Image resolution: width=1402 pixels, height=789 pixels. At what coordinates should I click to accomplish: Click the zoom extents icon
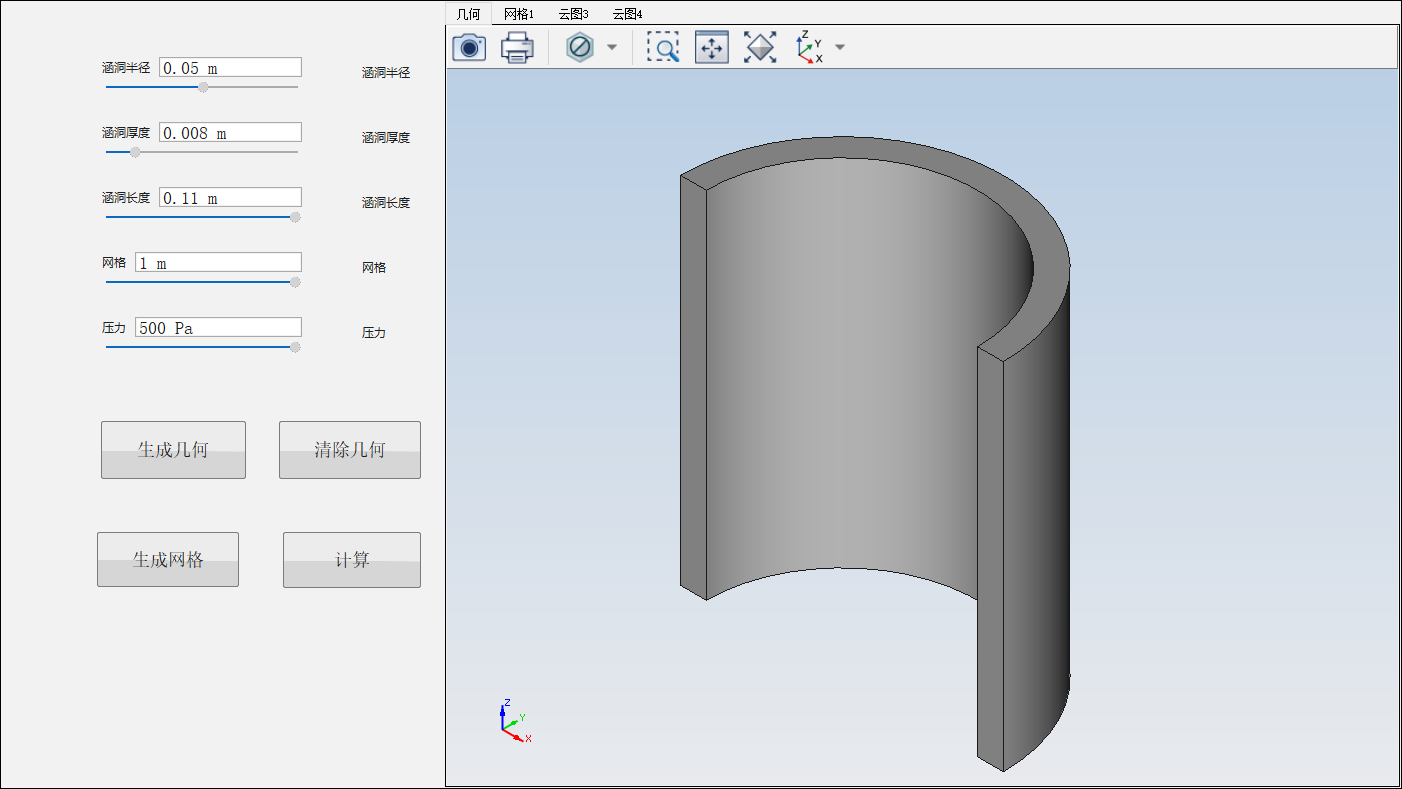click(x=760, y=47)
